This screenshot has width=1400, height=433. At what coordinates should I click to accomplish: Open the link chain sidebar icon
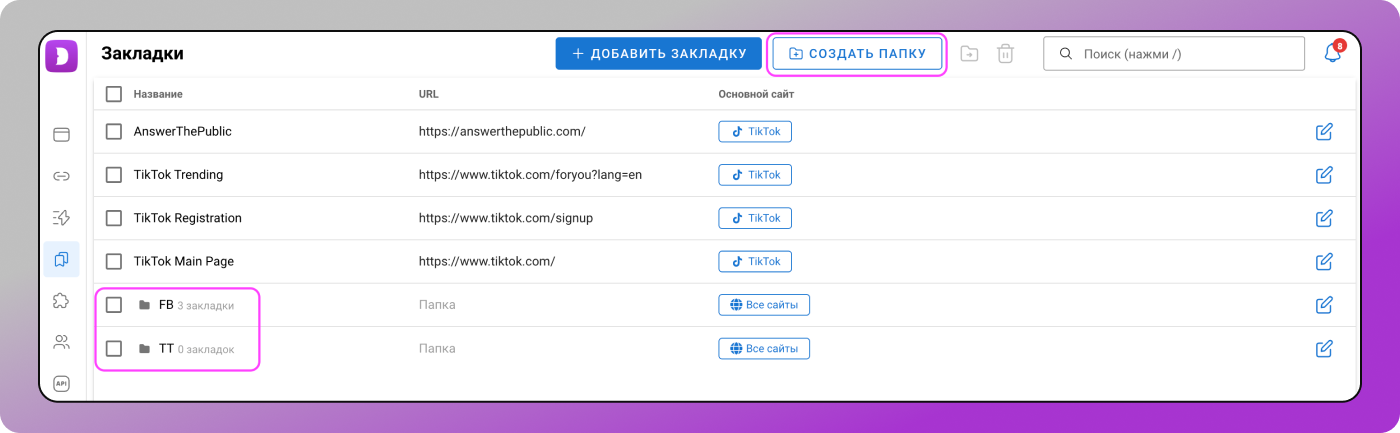click(x=61, y=176)
